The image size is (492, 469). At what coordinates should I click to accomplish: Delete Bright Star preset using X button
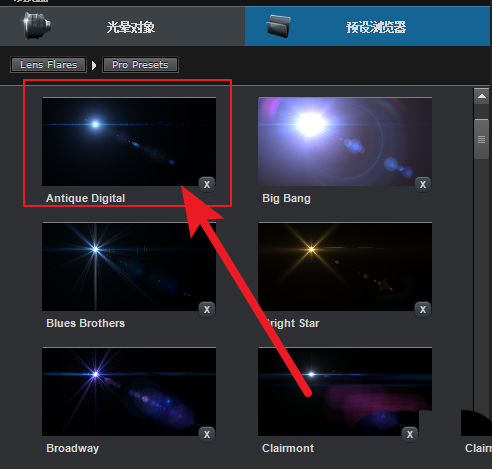click(423, 309)
